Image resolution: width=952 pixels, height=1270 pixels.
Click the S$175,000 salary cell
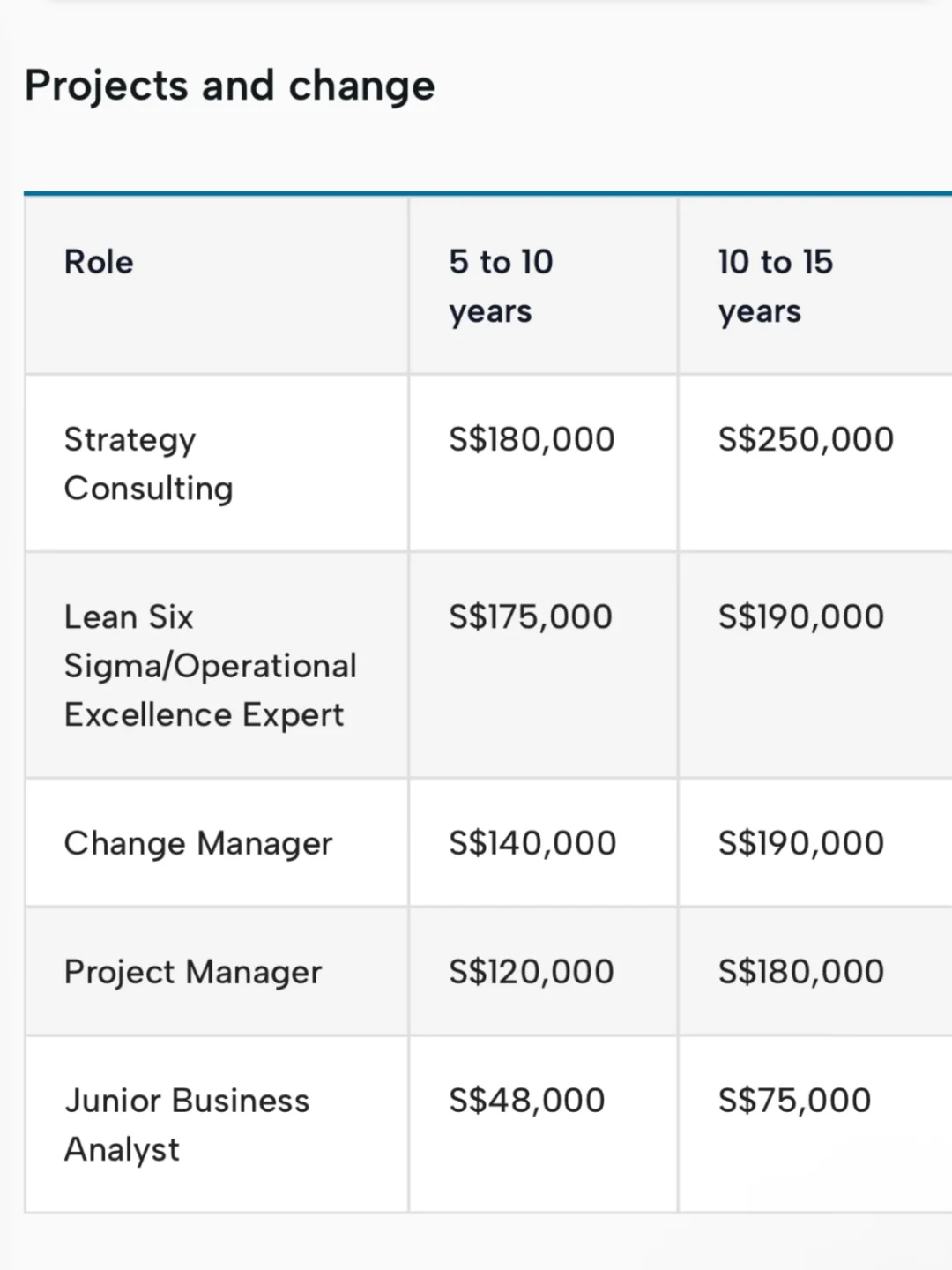(x=531, y=616)
